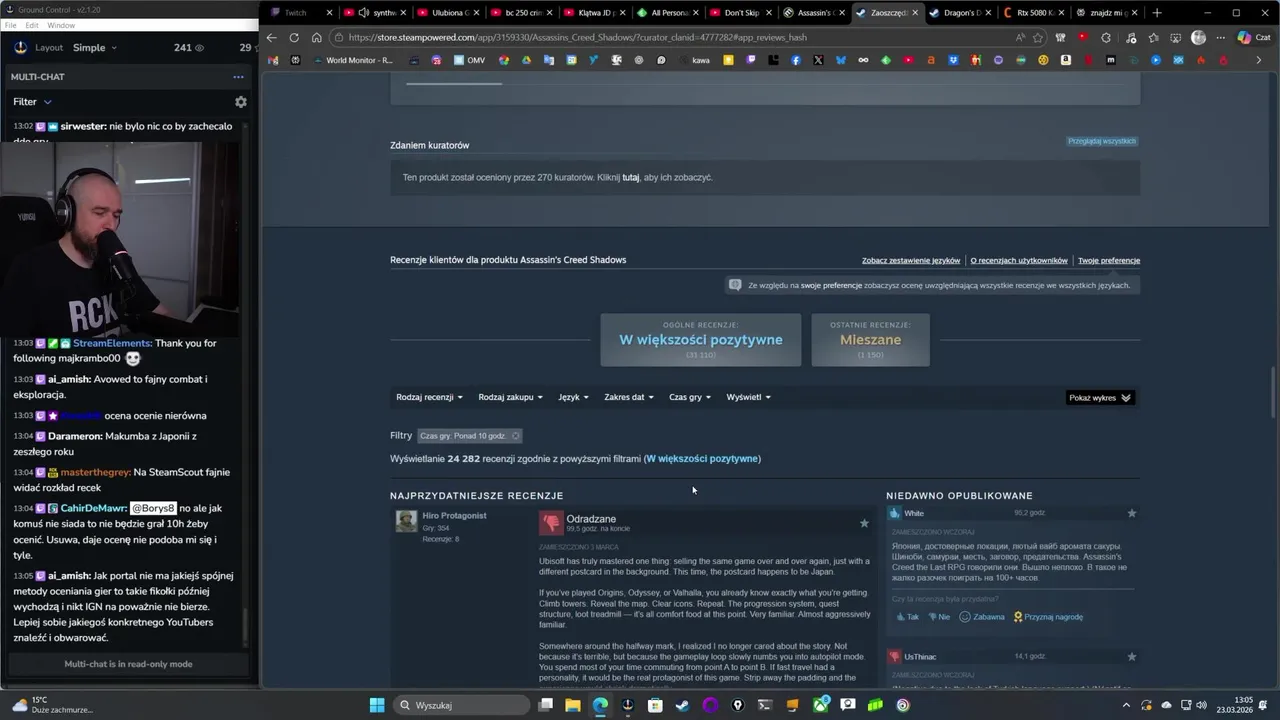Open Hiro Protagonist's avatar
Viewport: 1280px width, 720px height.
point(406,521)
